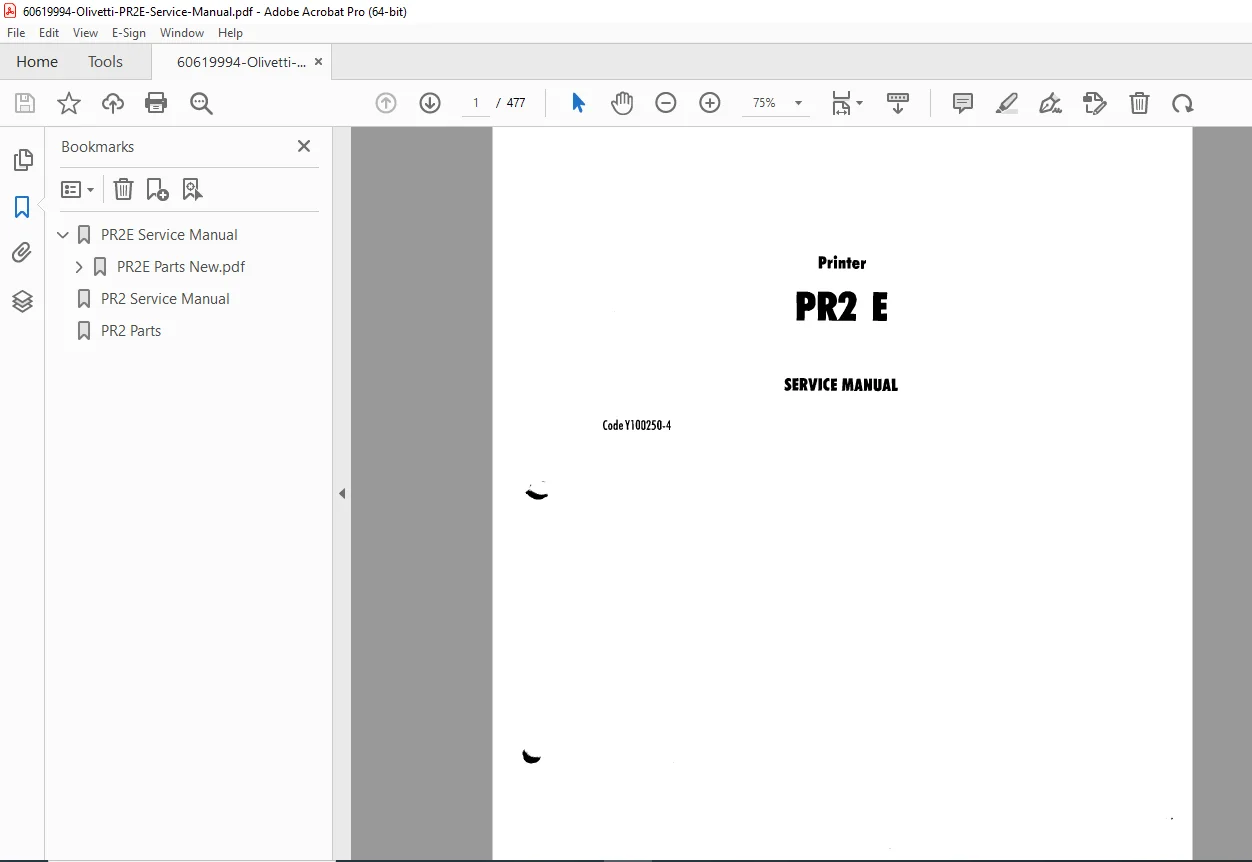Delete the selected bookmark
The width and height of the screenshot is (1252, 862).
pos(122,189)
